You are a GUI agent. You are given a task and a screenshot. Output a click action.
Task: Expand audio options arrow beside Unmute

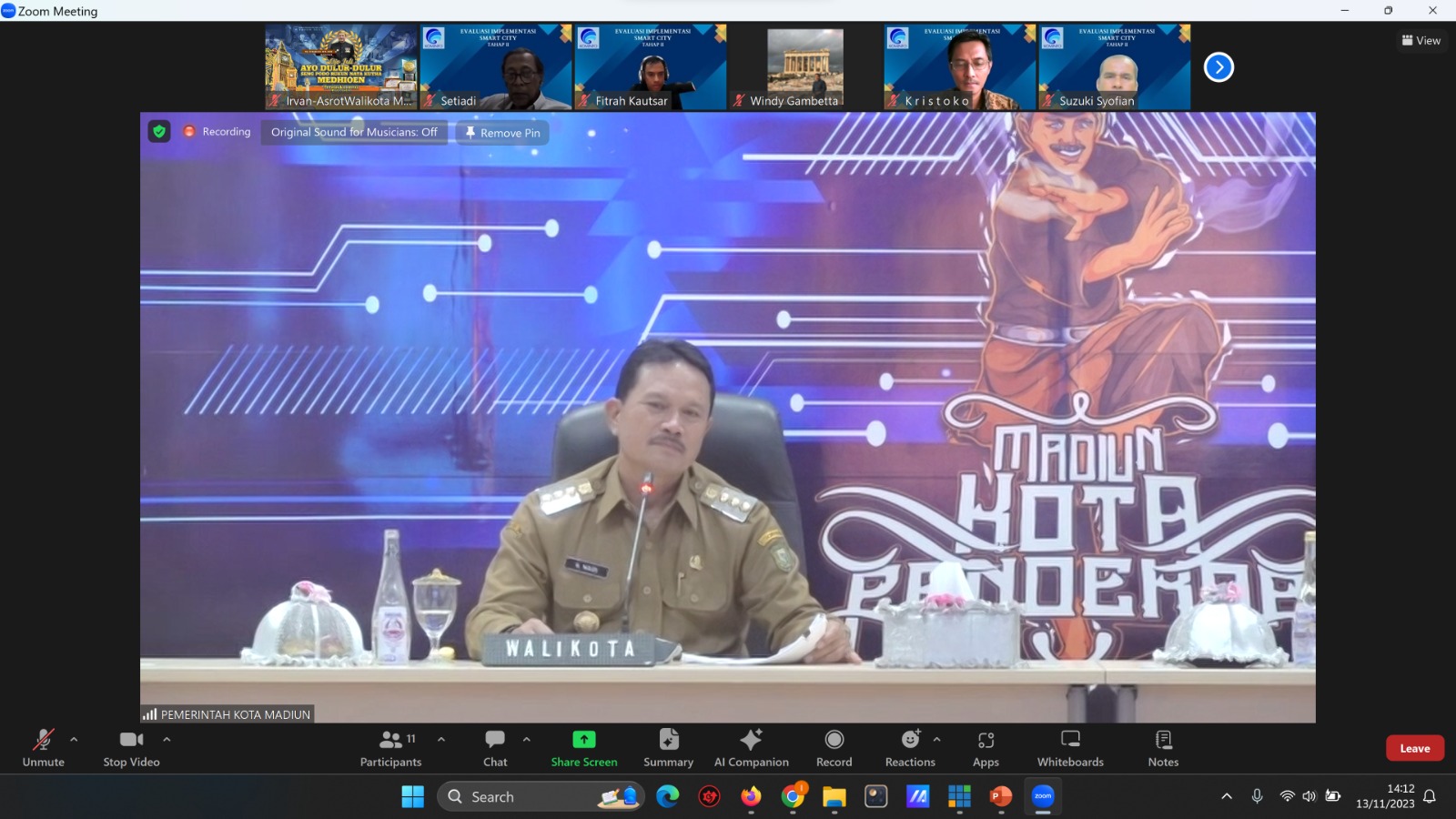(74, 740)
